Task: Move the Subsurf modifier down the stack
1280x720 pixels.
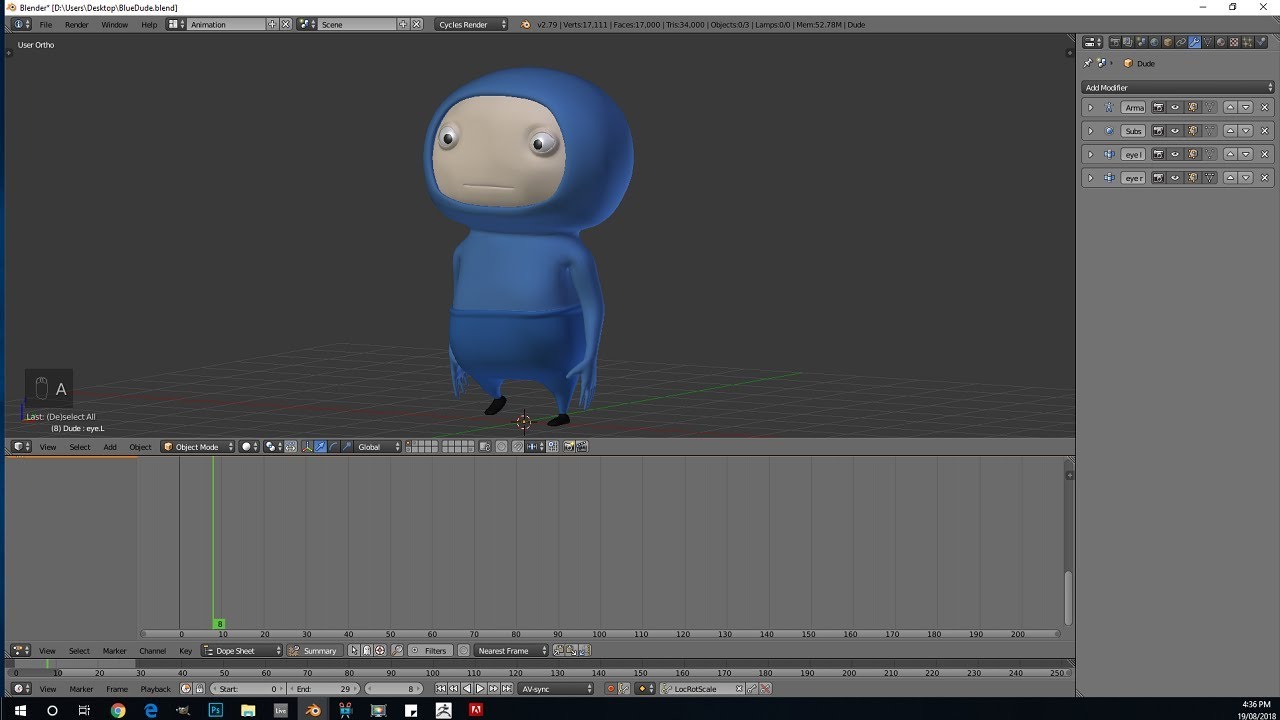Action: click(1246, 131)
